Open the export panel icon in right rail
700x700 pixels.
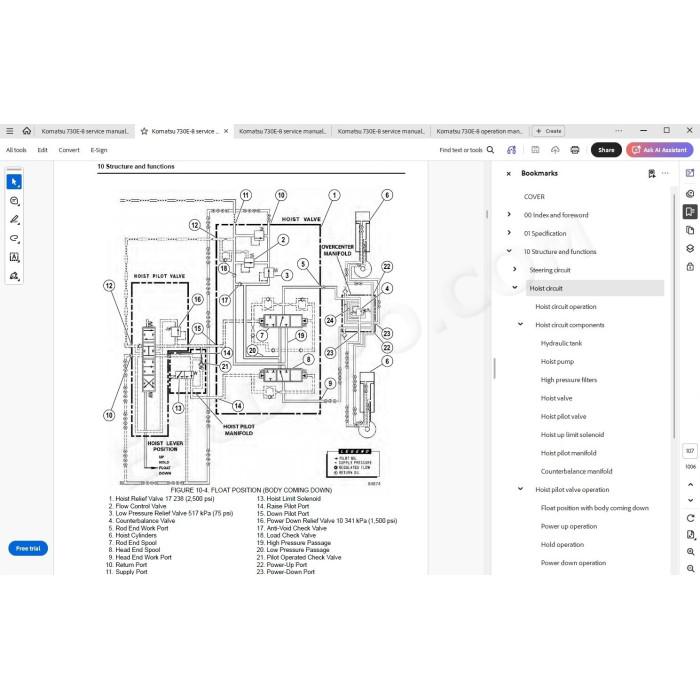tap(690, 173)
